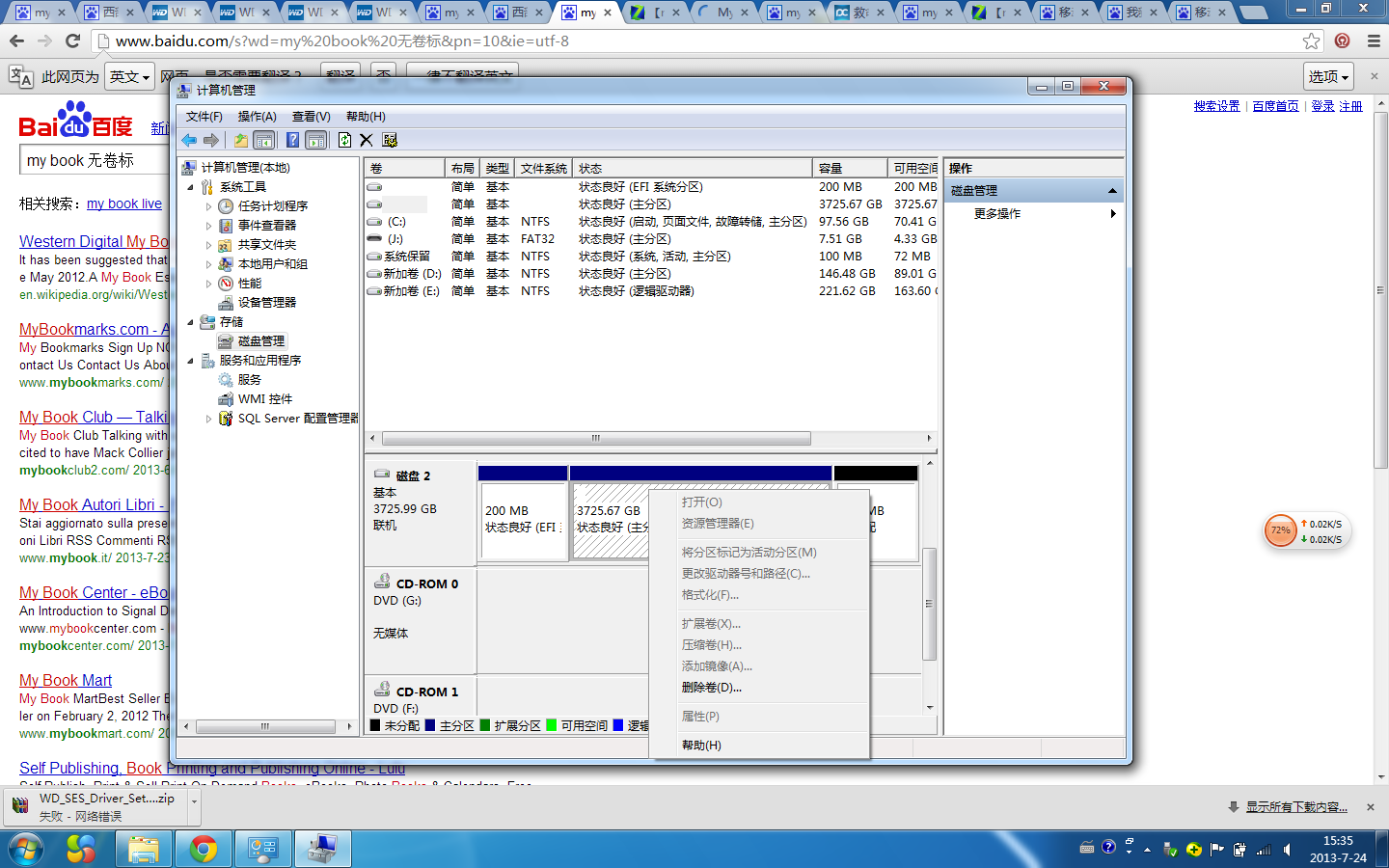Click the black X delete icon in the toolbar
The height and width of the screenshot is (868, 1389).
pos(367,140)
